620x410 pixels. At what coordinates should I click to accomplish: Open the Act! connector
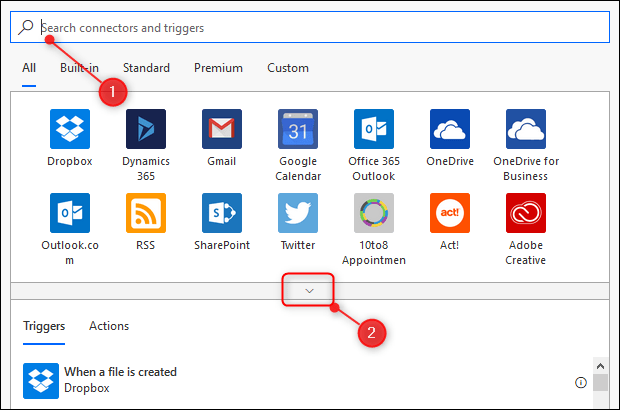450,213
